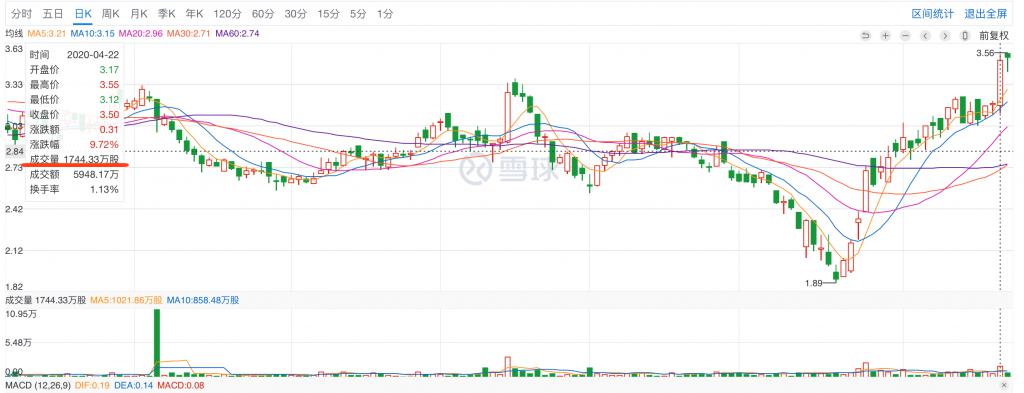Toggle the MA60 moving average label

click(237, 33)
